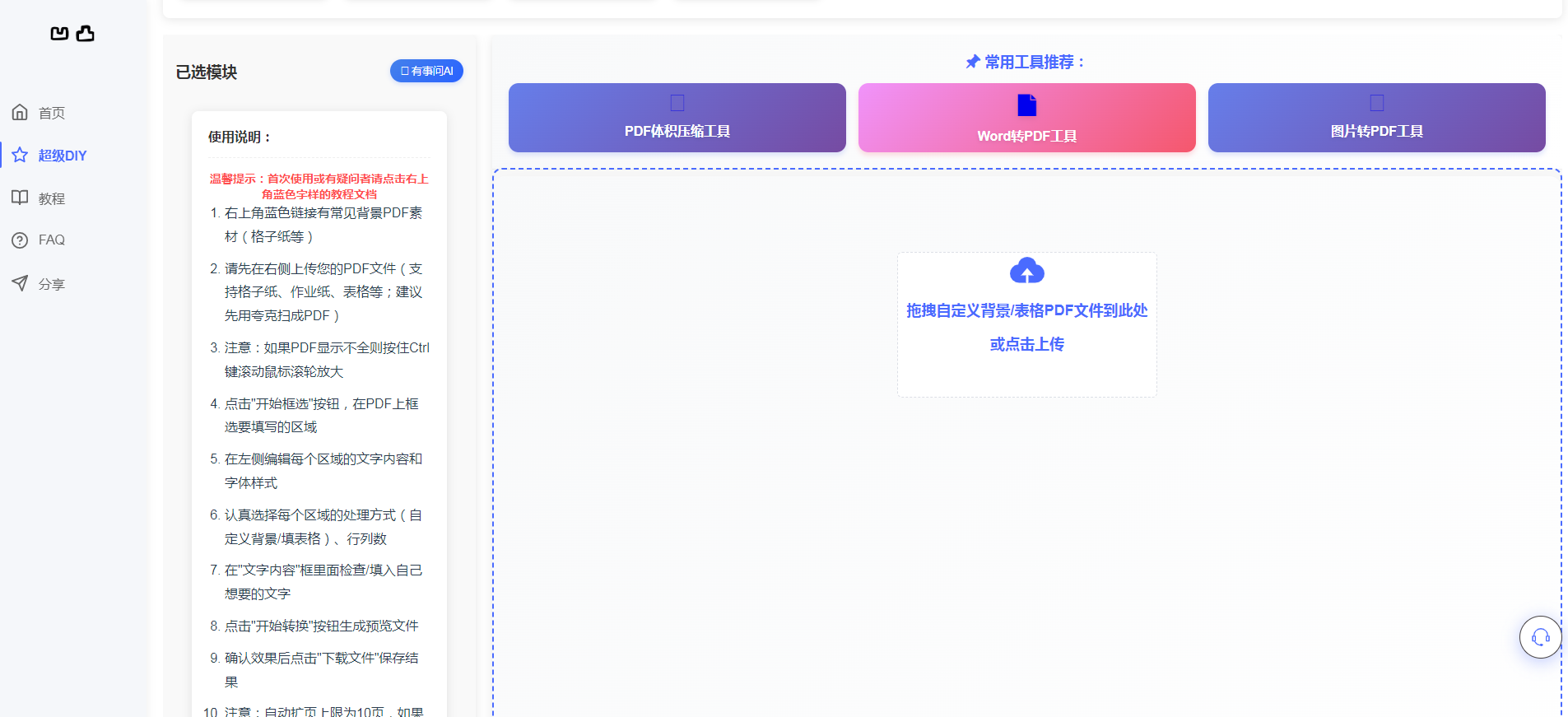Click the paper plane 分享 icon
1568x717 pixels.
[21, 283]
